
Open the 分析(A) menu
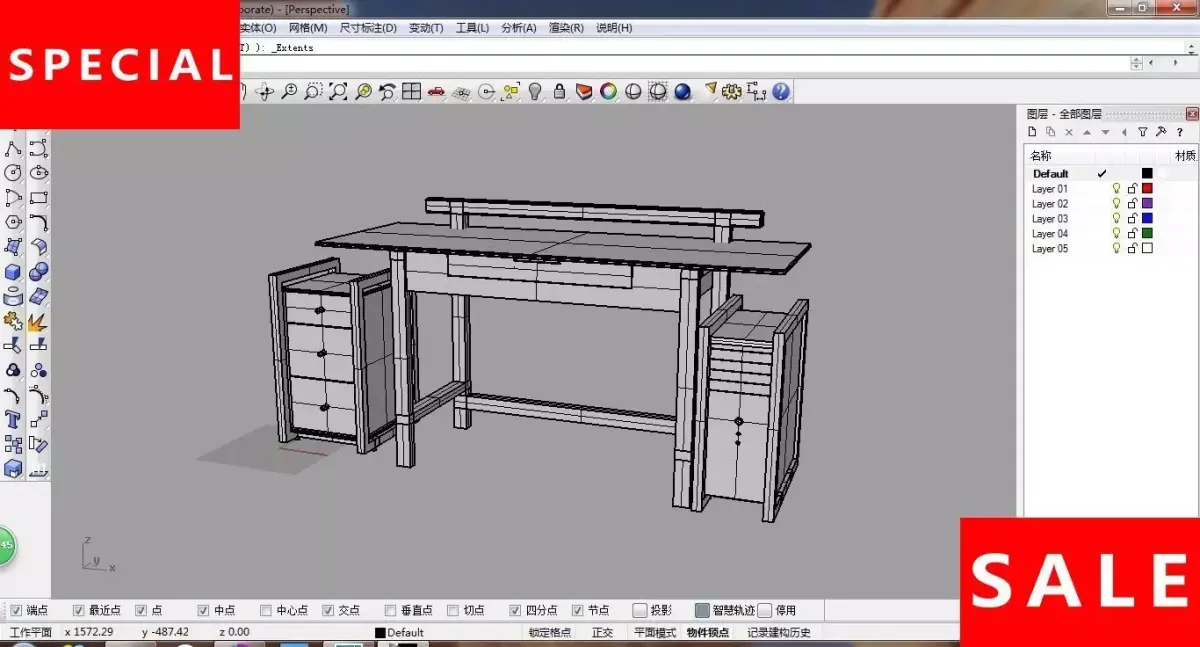(x=519, y=28)
